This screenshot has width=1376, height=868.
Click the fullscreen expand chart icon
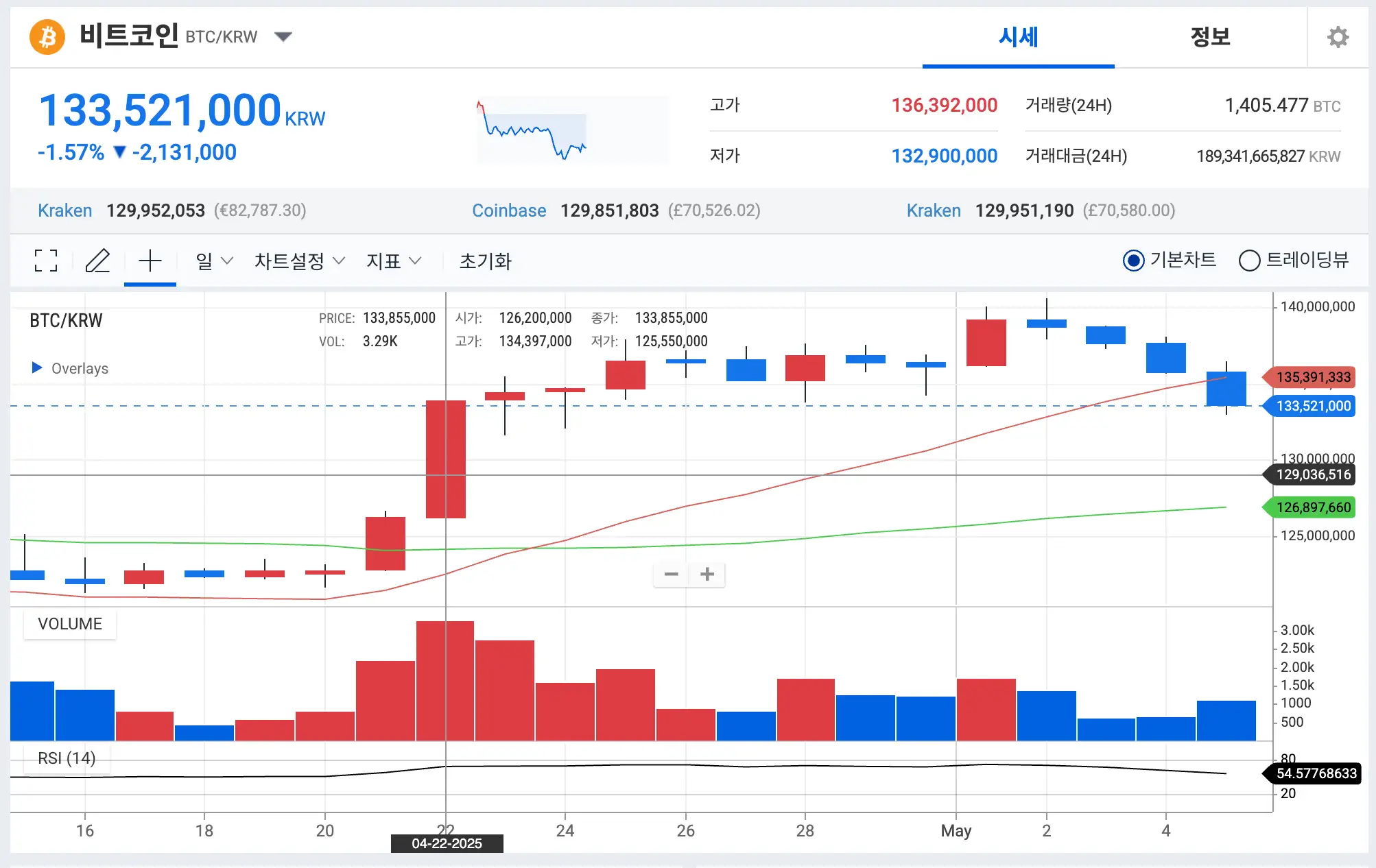click(x=46, y=261)
